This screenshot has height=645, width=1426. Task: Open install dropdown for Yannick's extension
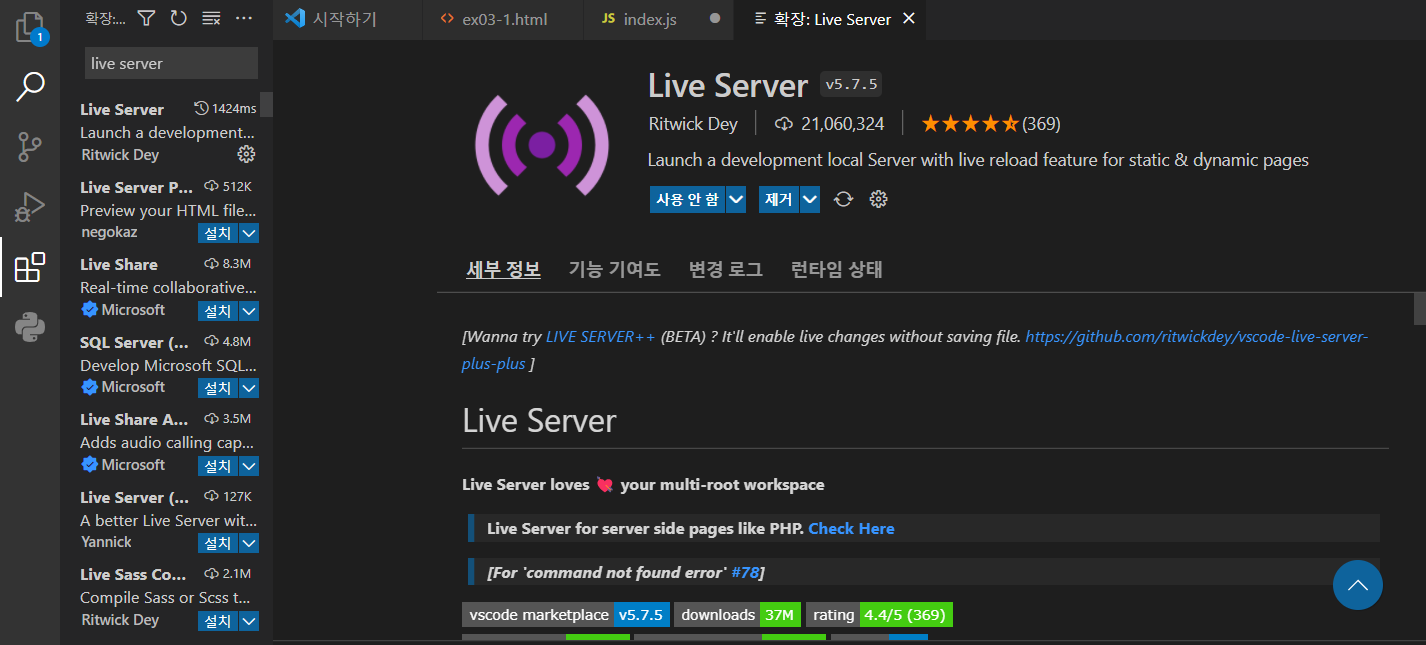(x=249, y=543)
